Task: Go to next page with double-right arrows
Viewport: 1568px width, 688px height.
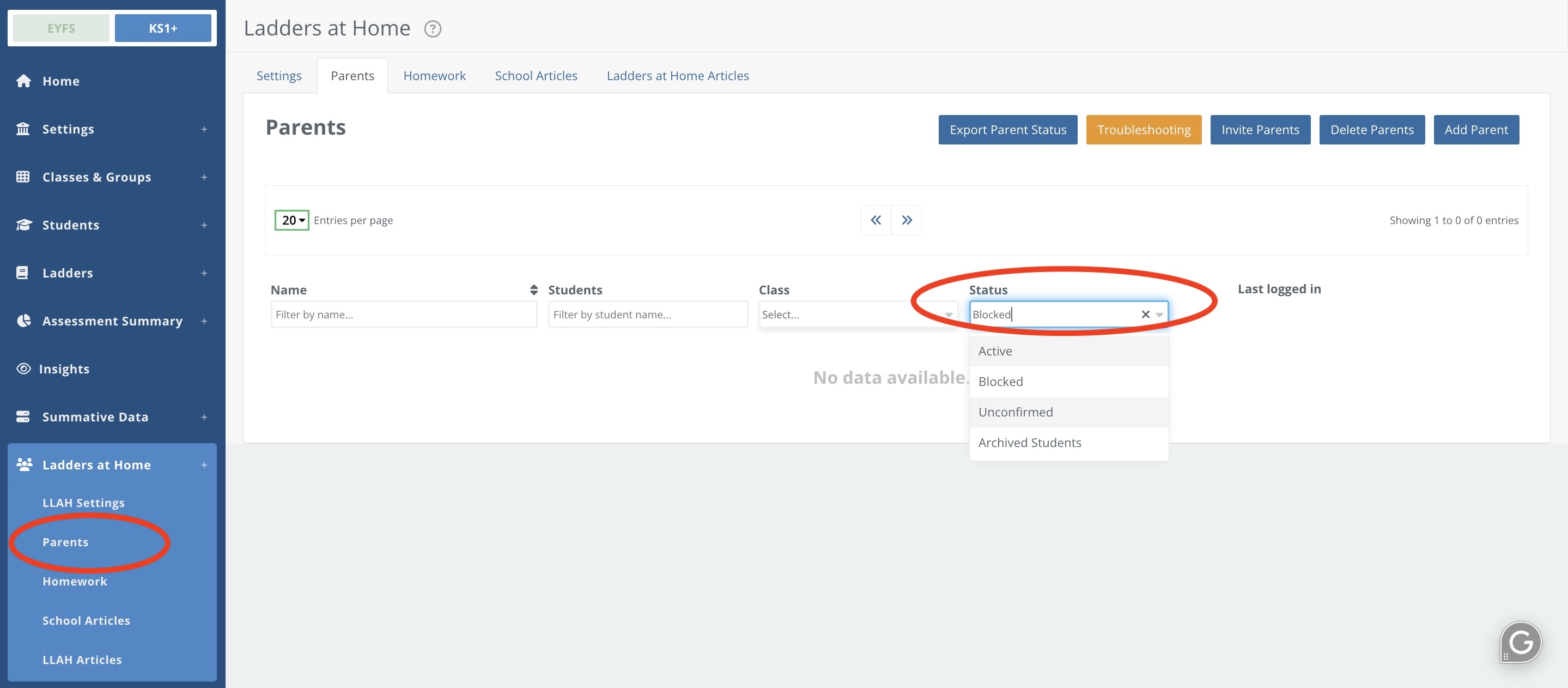Action: point(907,220)
